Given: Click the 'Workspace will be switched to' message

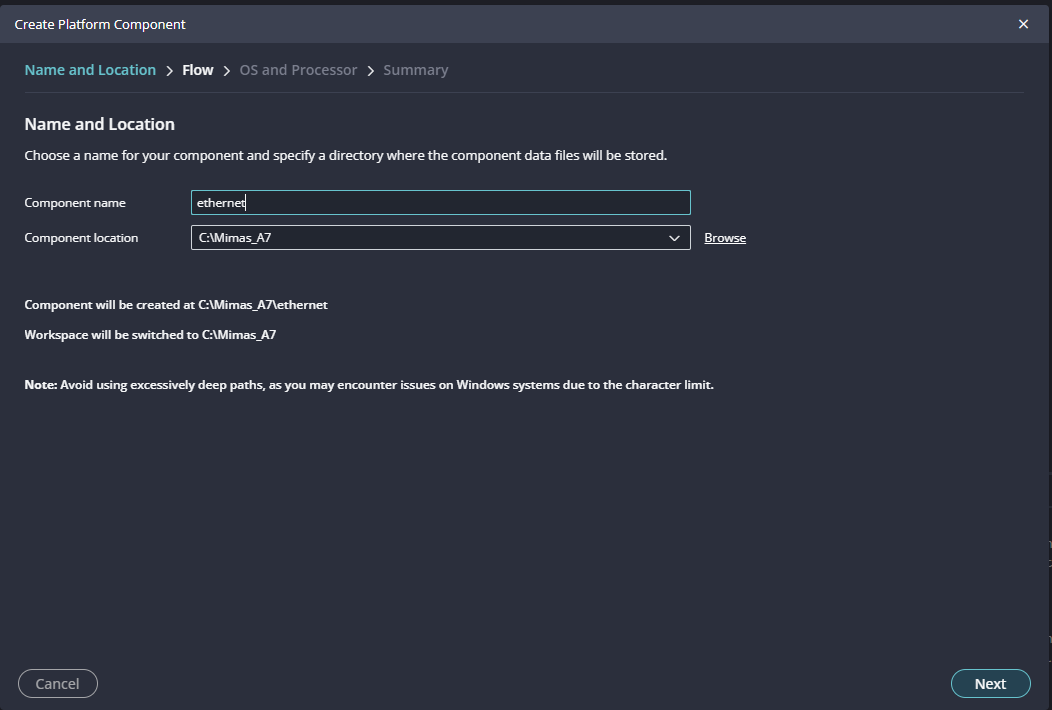Looking at the screenshot, I should pos(150,335).
